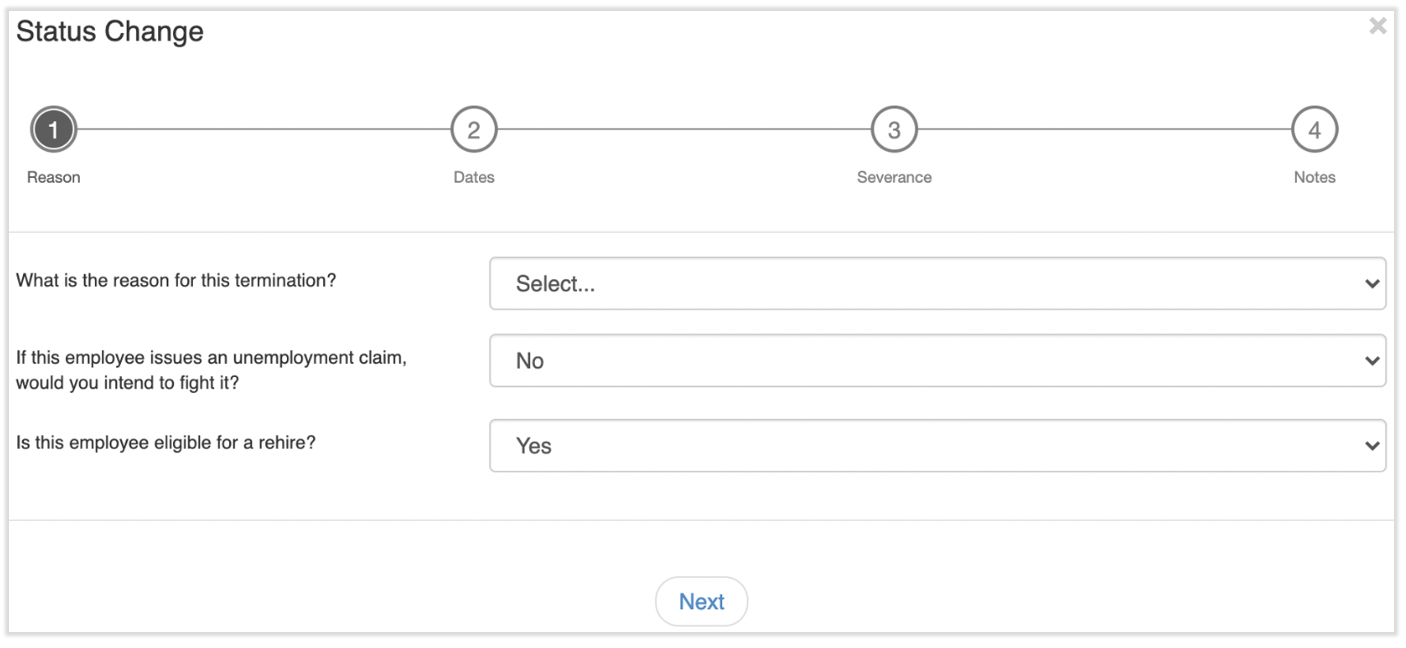Click the Reason step label
This screenshot has height=648, width=1406.
click(54, 177)
